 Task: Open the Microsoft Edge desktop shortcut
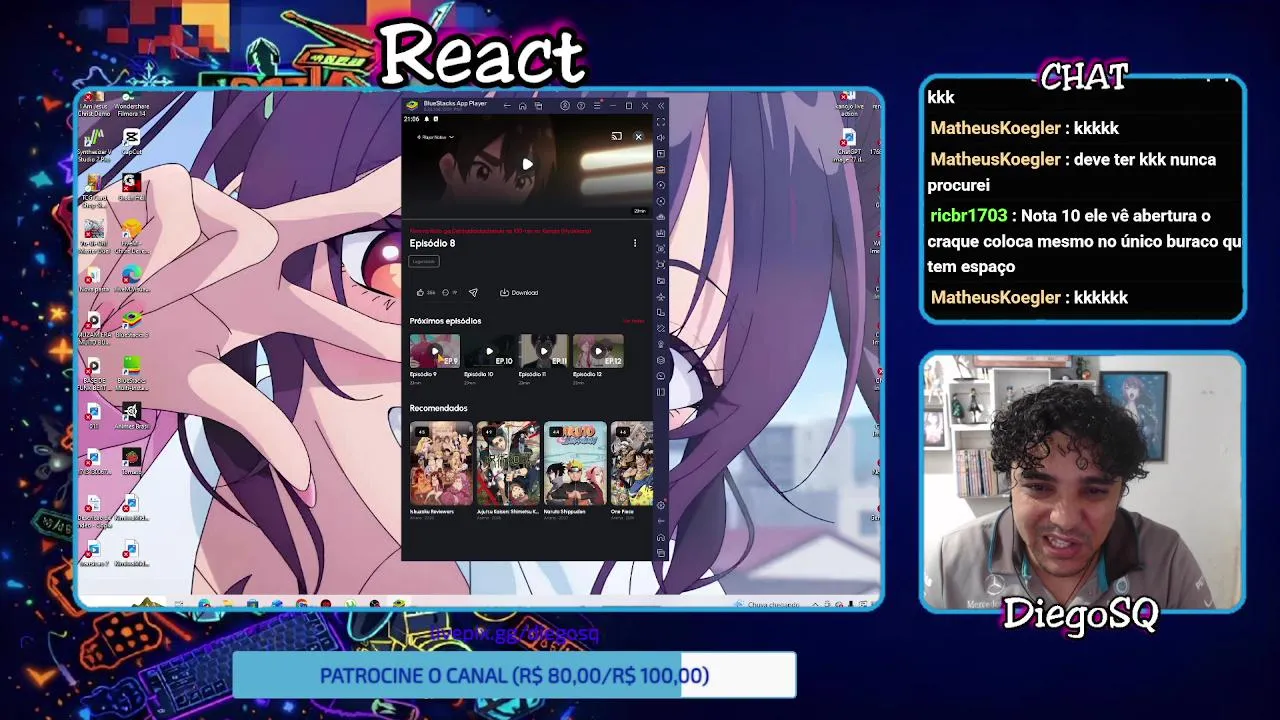click(x=131, y=279)
